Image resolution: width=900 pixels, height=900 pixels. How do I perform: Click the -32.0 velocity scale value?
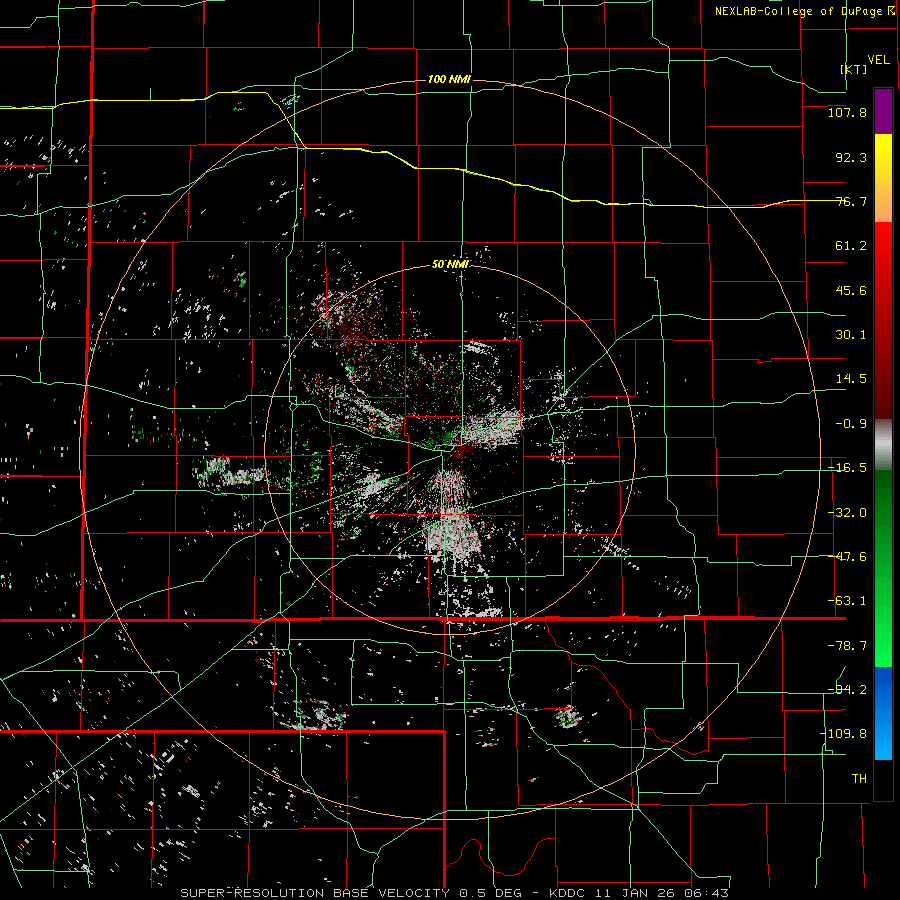tap(847, 513)
